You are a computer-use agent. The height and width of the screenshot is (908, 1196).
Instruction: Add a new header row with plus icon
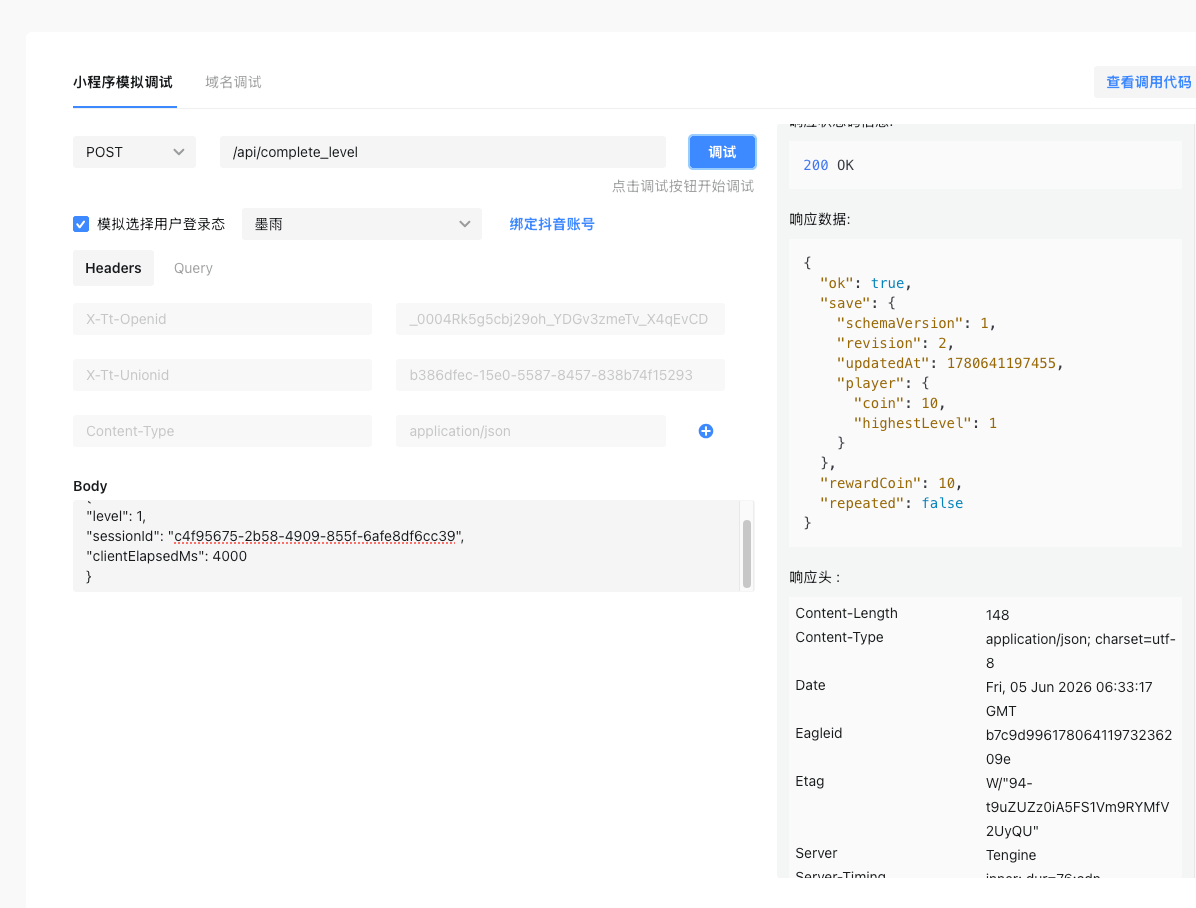click(x=706, y=431)
